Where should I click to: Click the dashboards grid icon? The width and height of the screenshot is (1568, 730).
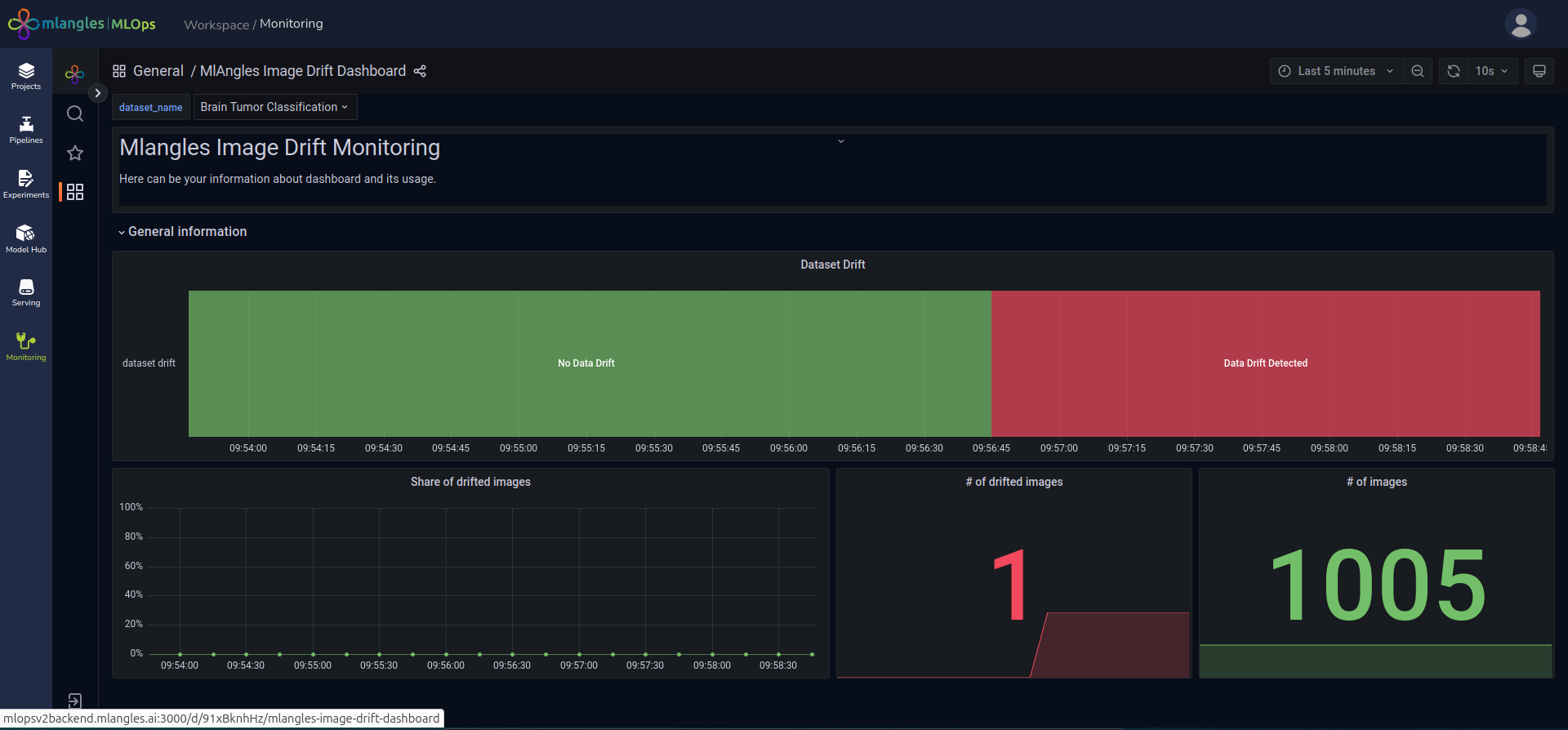(75, 192)
